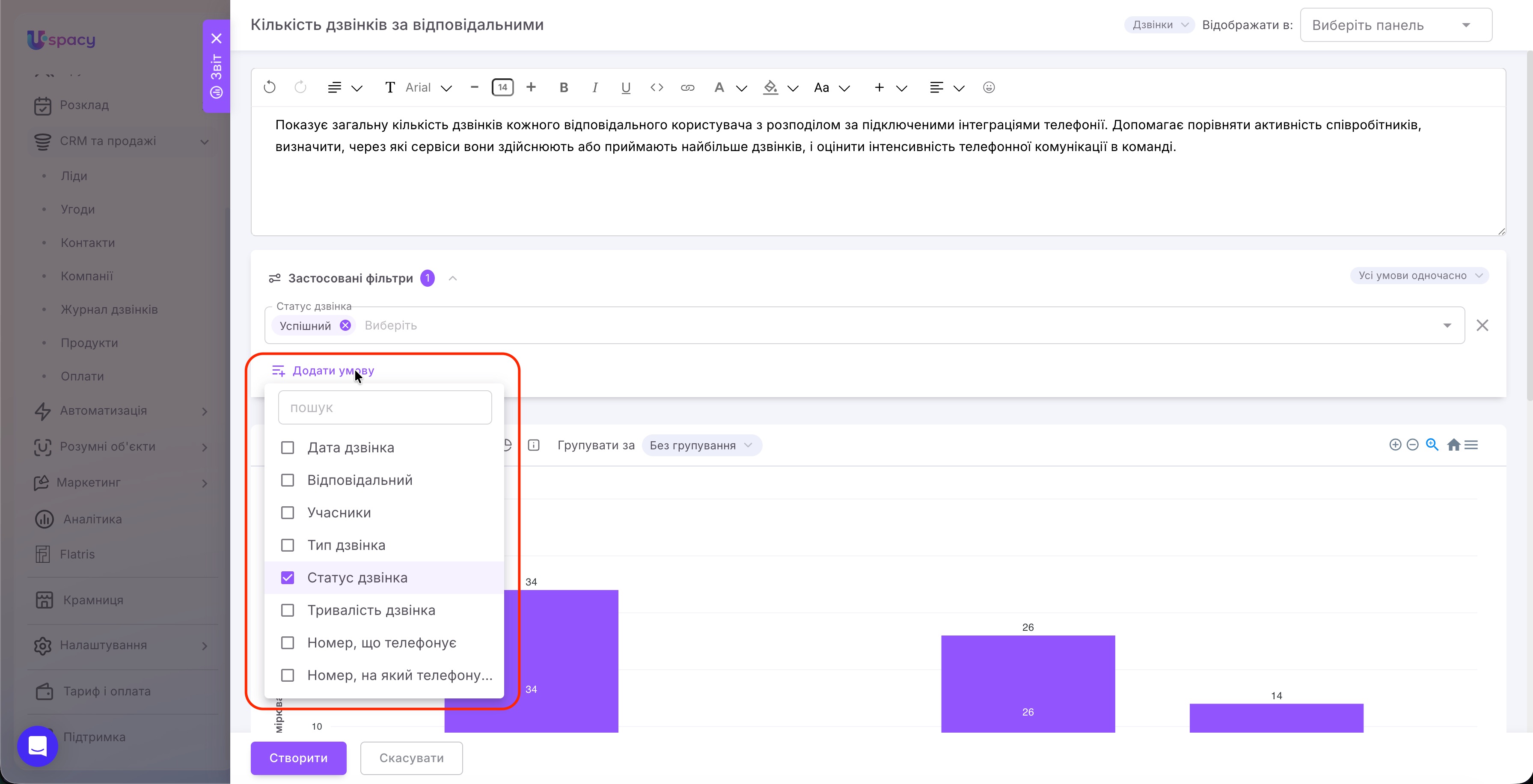Screen dimensions: 1533x784
Task: Insert a hyperlink with link icon
Action: 687,87
